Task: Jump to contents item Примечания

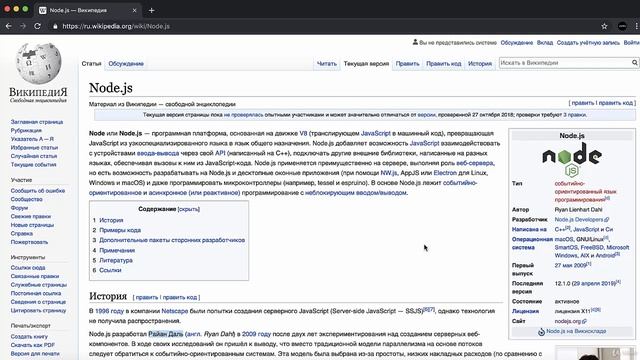Action: pyautogui.click(x=117, y=250)
